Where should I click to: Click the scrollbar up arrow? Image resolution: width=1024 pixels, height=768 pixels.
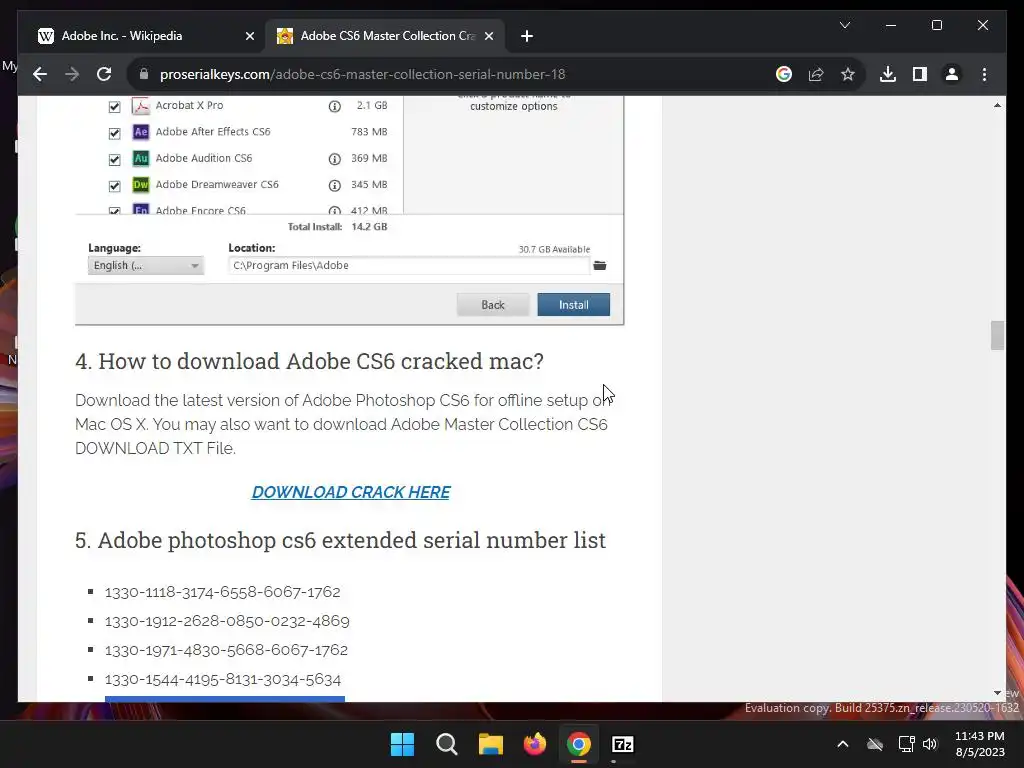[x=997, y=105]
